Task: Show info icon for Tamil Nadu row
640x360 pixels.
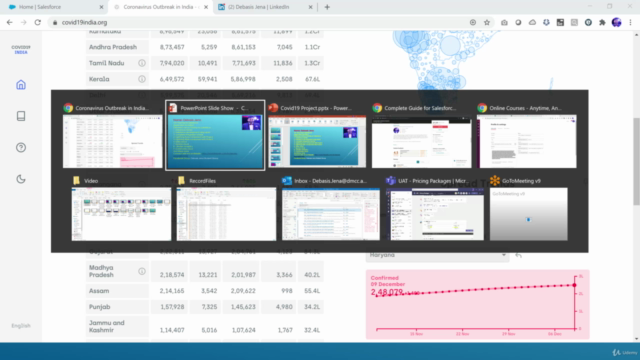Action: point(142,63)
